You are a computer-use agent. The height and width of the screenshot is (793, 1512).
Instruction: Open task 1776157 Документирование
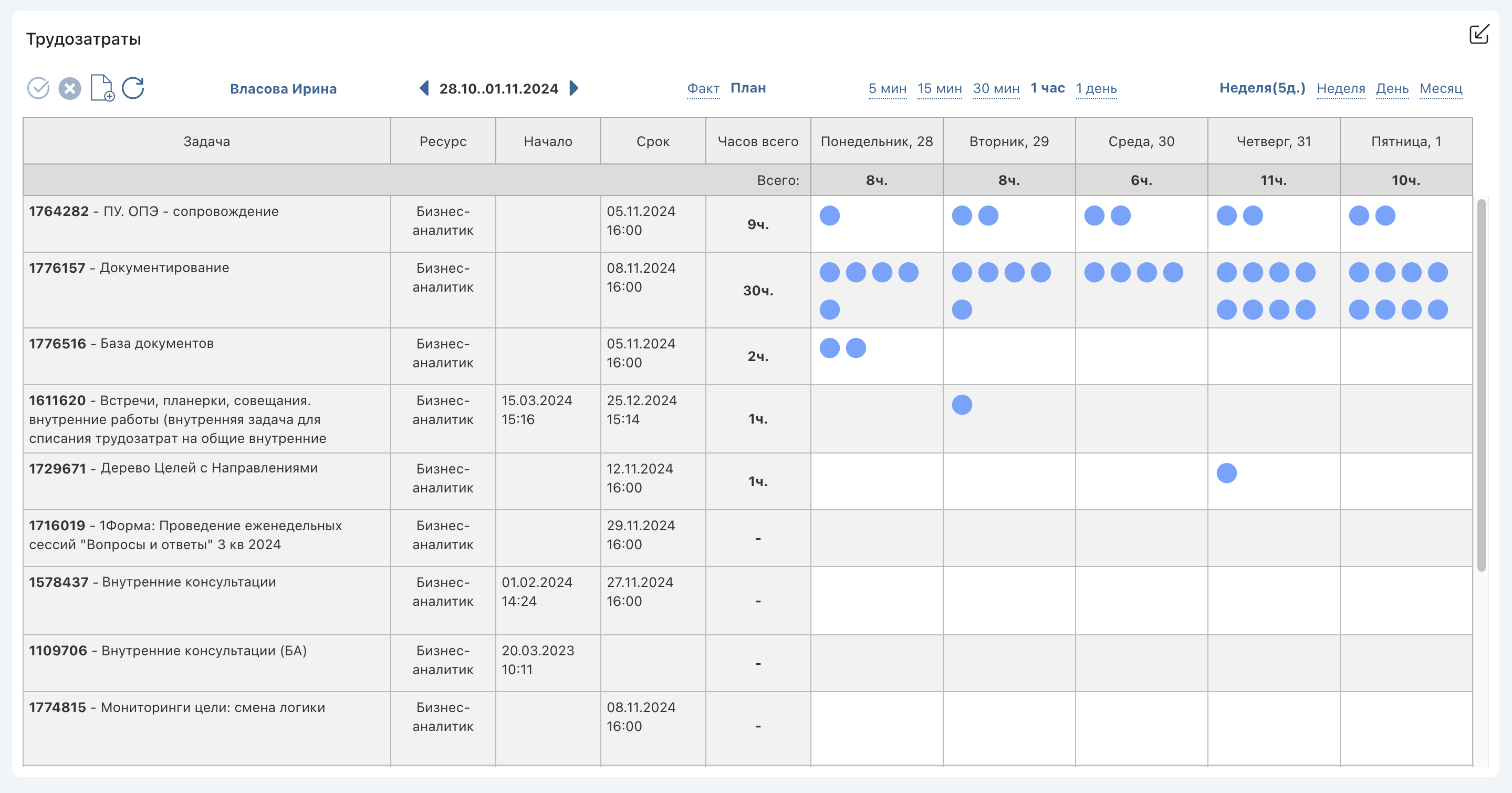pyautogui.click(x=129, y=268)
